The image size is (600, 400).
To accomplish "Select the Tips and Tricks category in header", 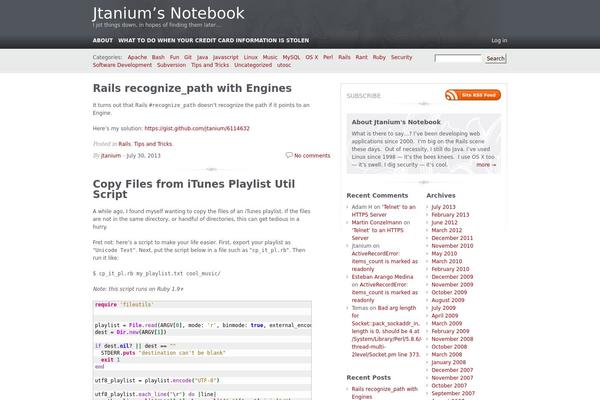I will 210,65.
